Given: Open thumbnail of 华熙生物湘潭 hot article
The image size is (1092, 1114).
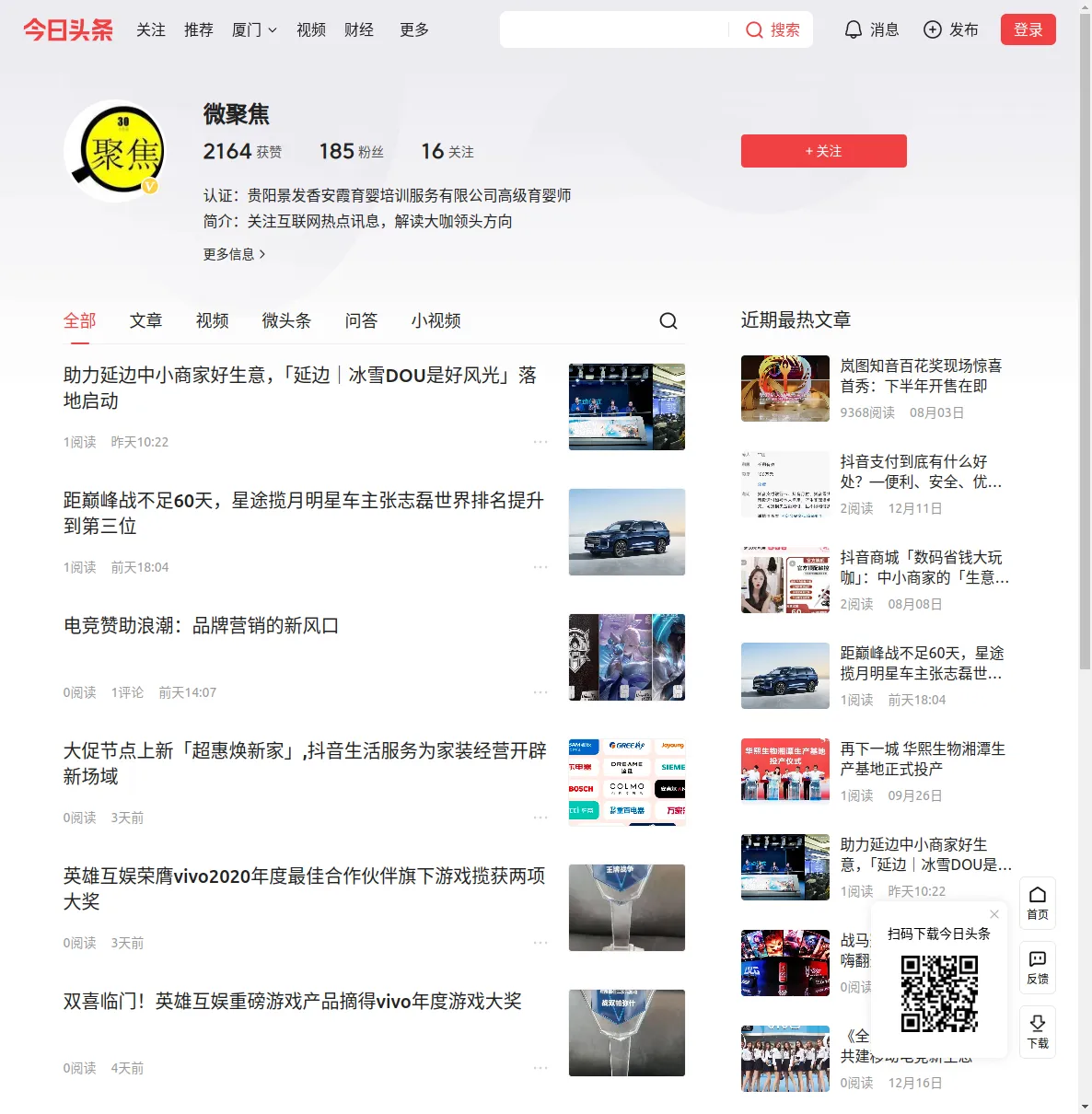Looking at the screenshot, I should coord(785,772).
